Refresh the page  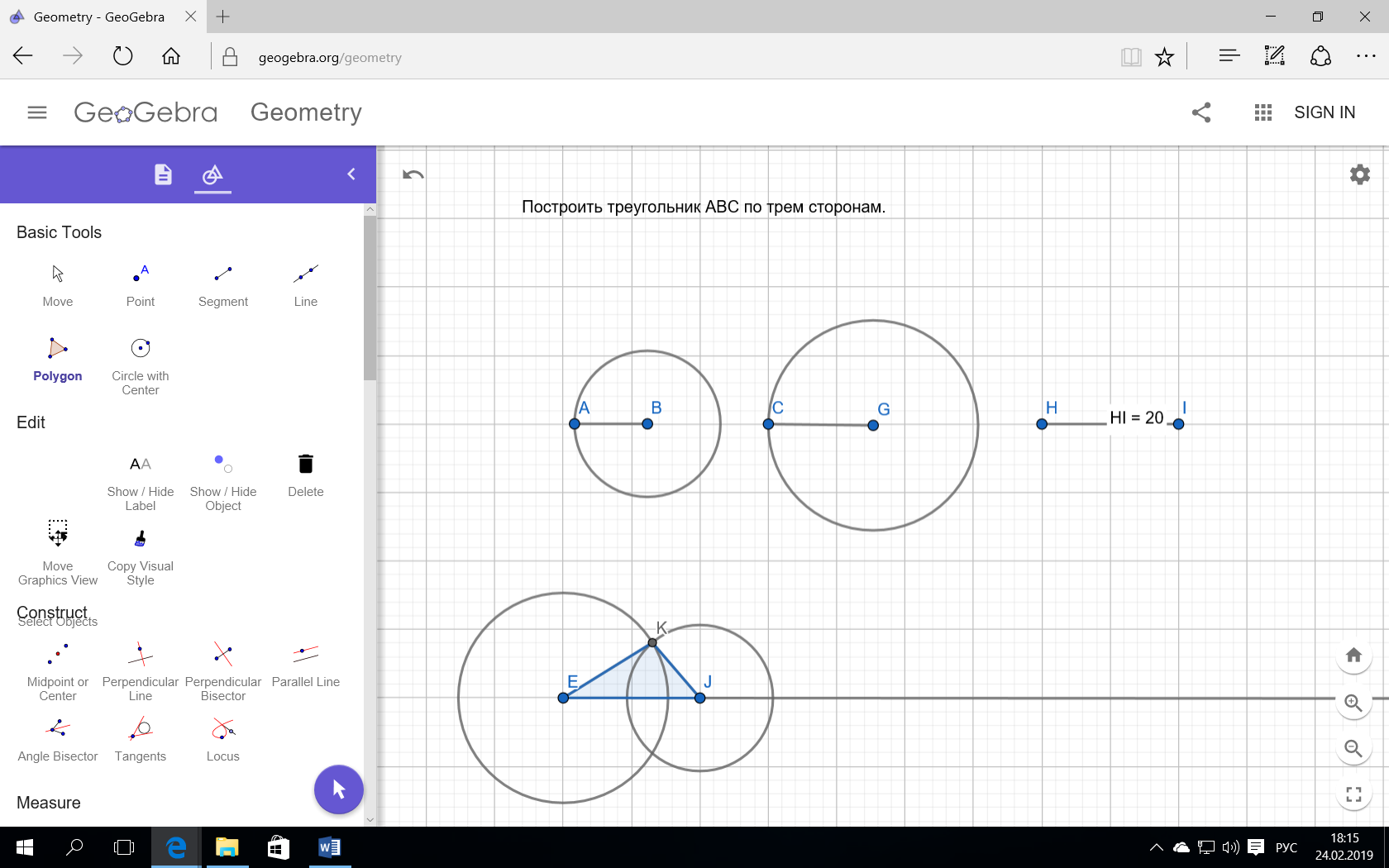pos(122,56)
